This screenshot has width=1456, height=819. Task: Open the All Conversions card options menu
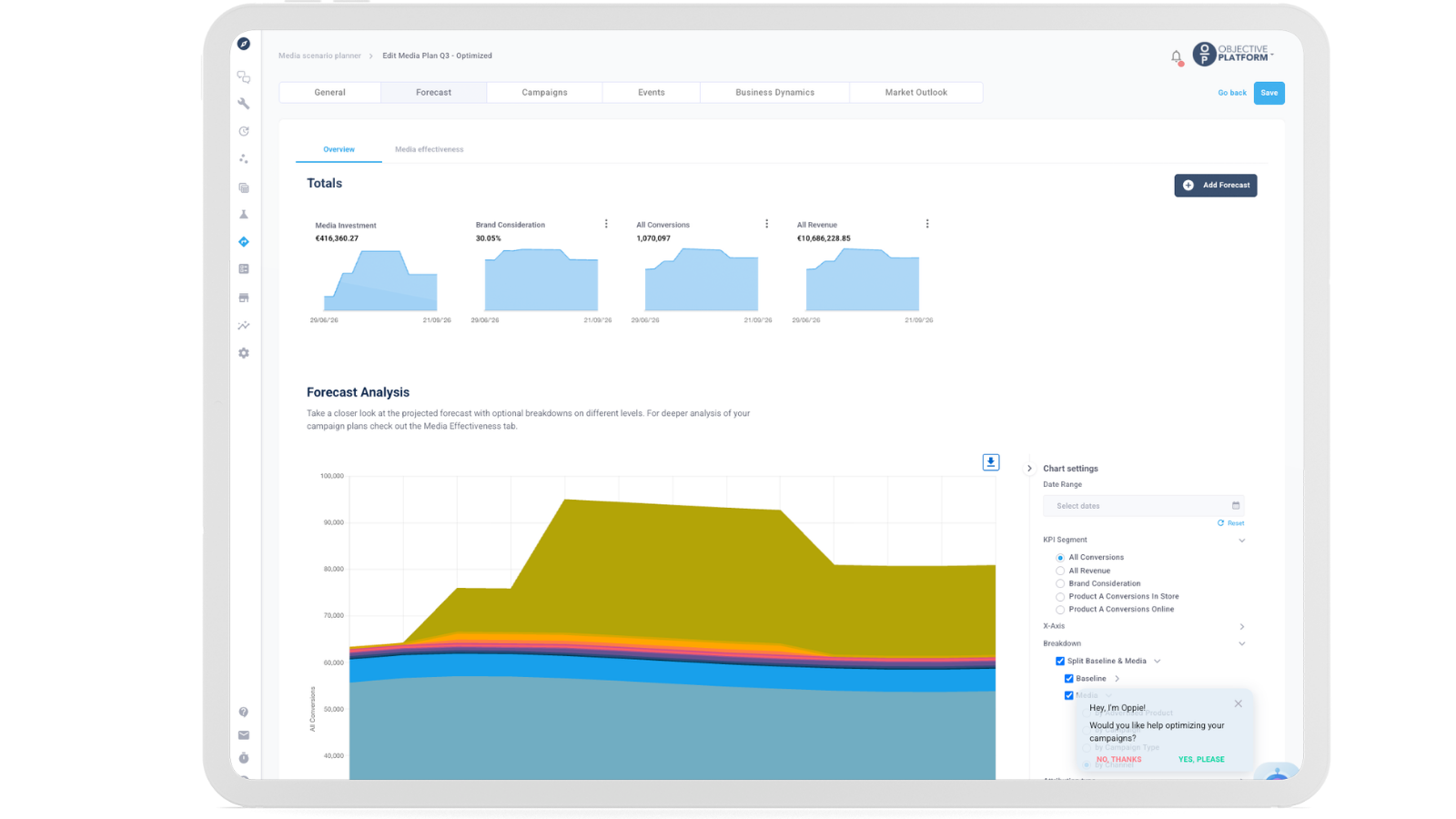coord(766,224)
